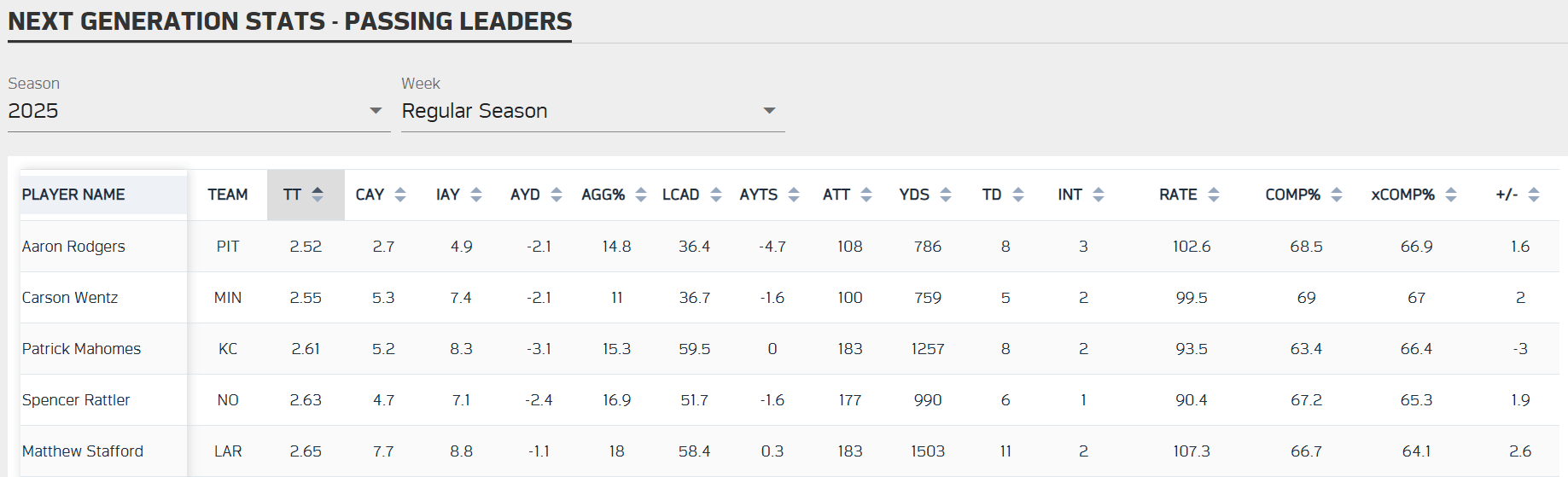Click sort arrows beside xCOMP%
This screenshot has height=477, width=1568.
point(1451,195)
